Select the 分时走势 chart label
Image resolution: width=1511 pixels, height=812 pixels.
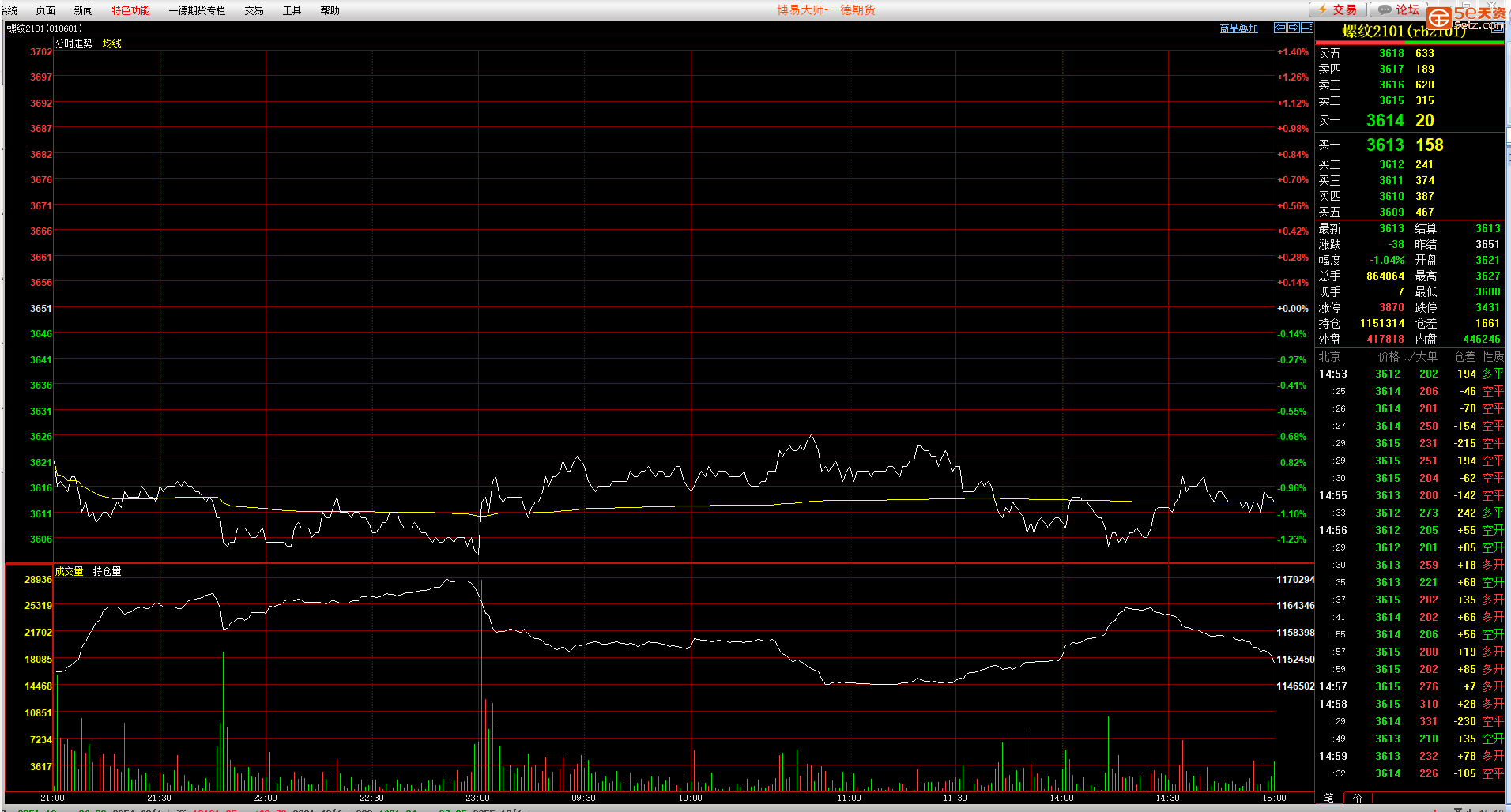tap(73, 43)
